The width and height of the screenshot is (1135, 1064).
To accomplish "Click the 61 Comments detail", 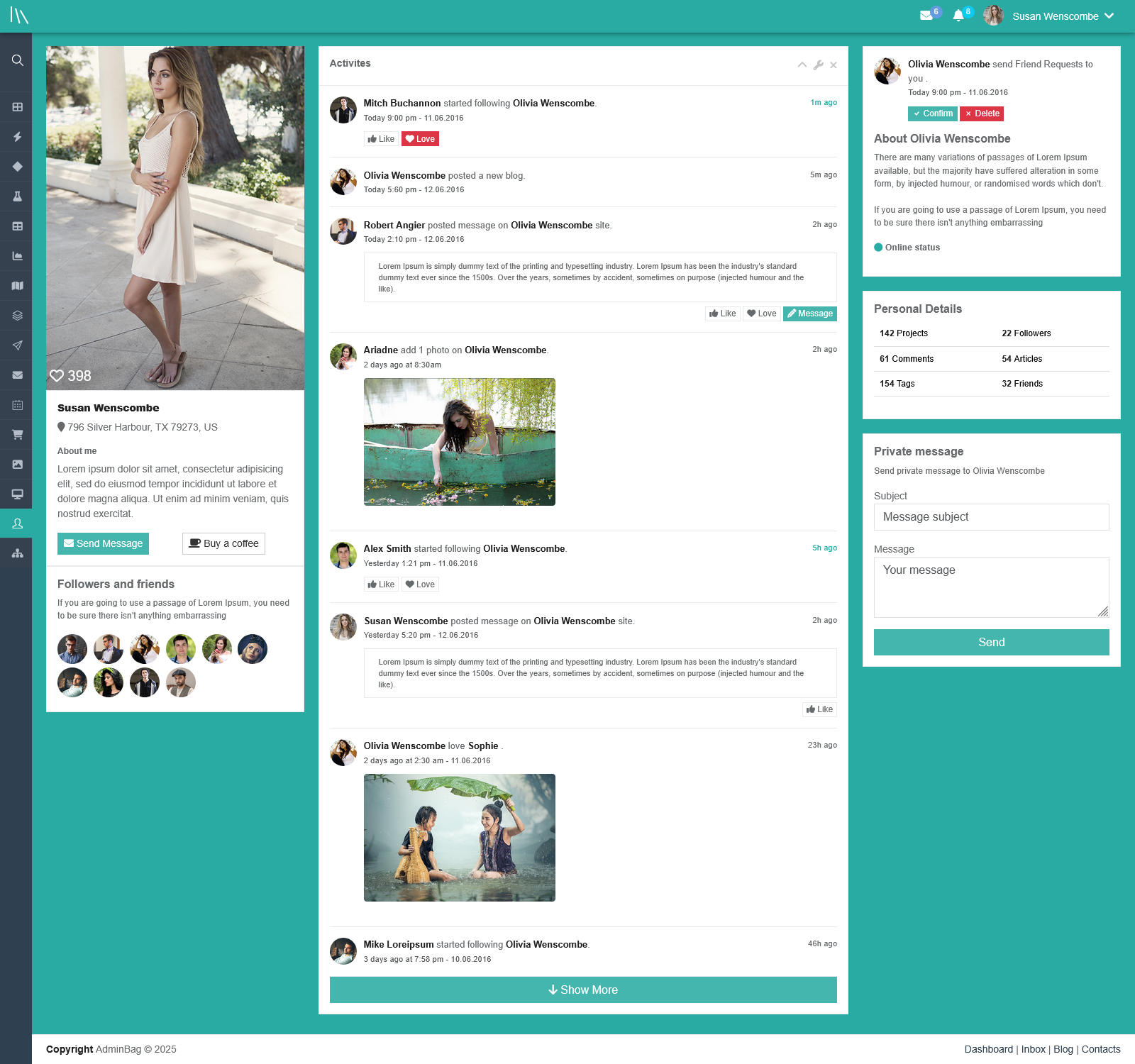I will tap(907, 359).
